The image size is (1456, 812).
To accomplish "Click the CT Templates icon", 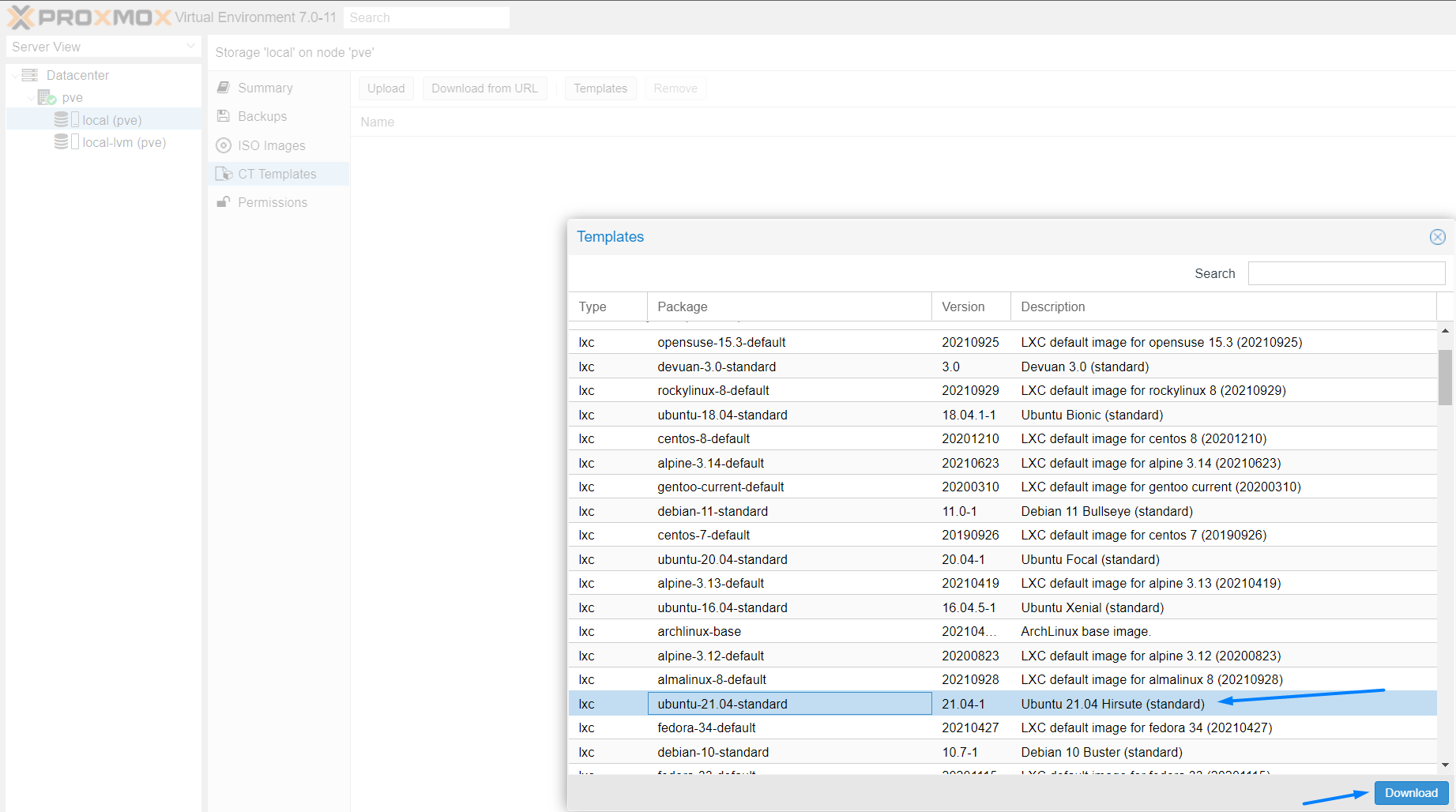I will [224, 174].
